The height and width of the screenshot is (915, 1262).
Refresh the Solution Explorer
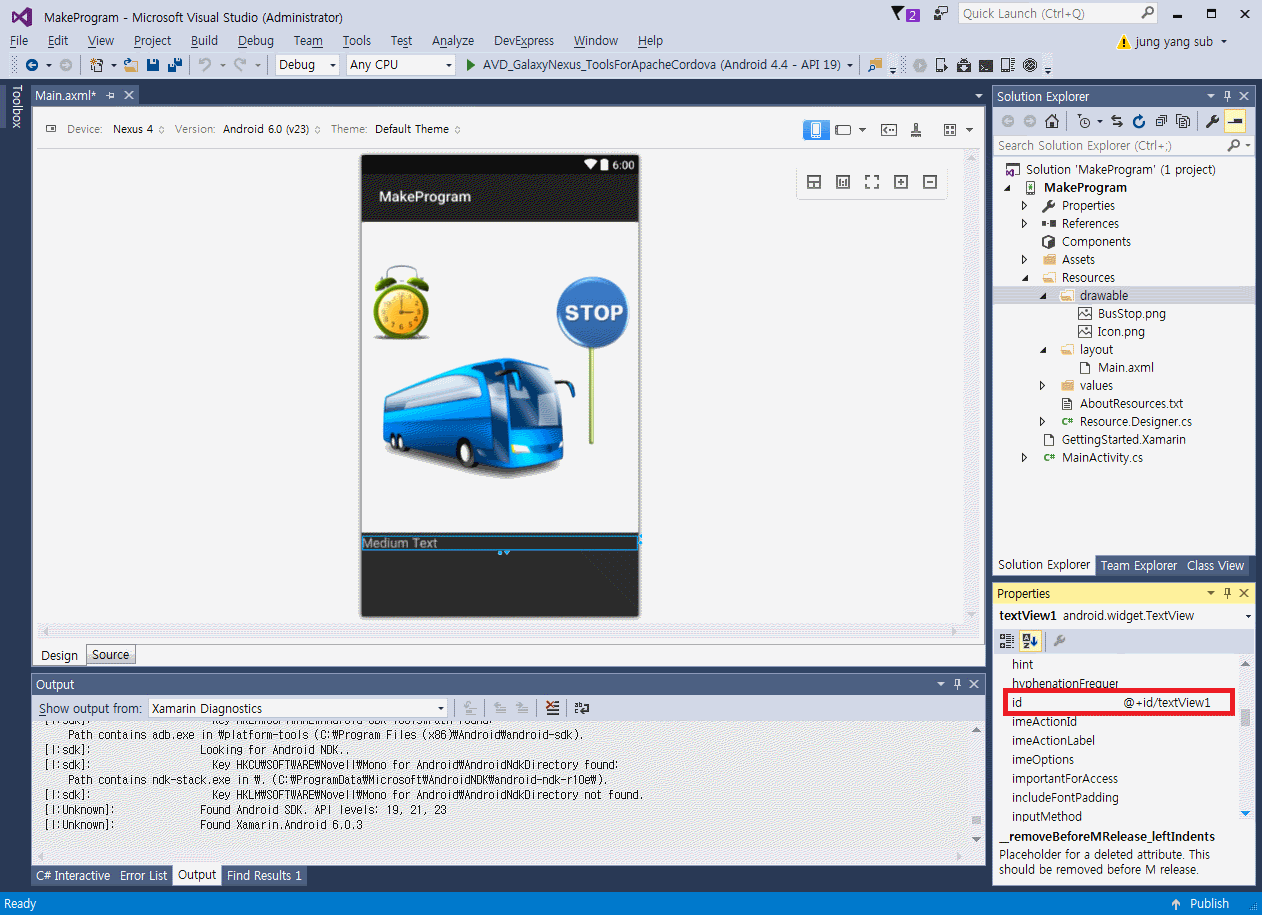pyautogui.click(x=1139, y=121)
